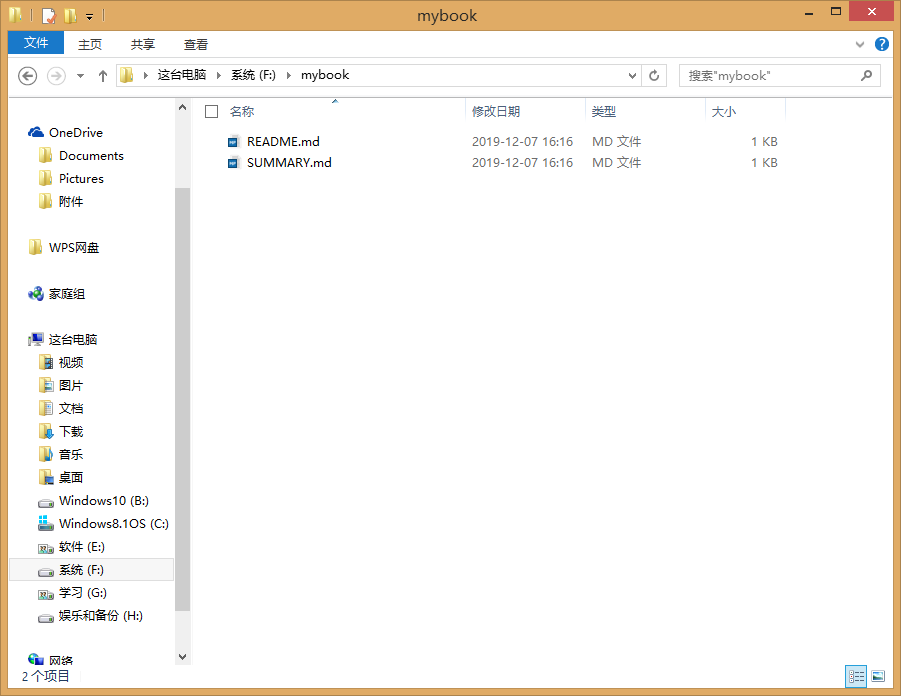Switch to large icons view

click(878, 676)
